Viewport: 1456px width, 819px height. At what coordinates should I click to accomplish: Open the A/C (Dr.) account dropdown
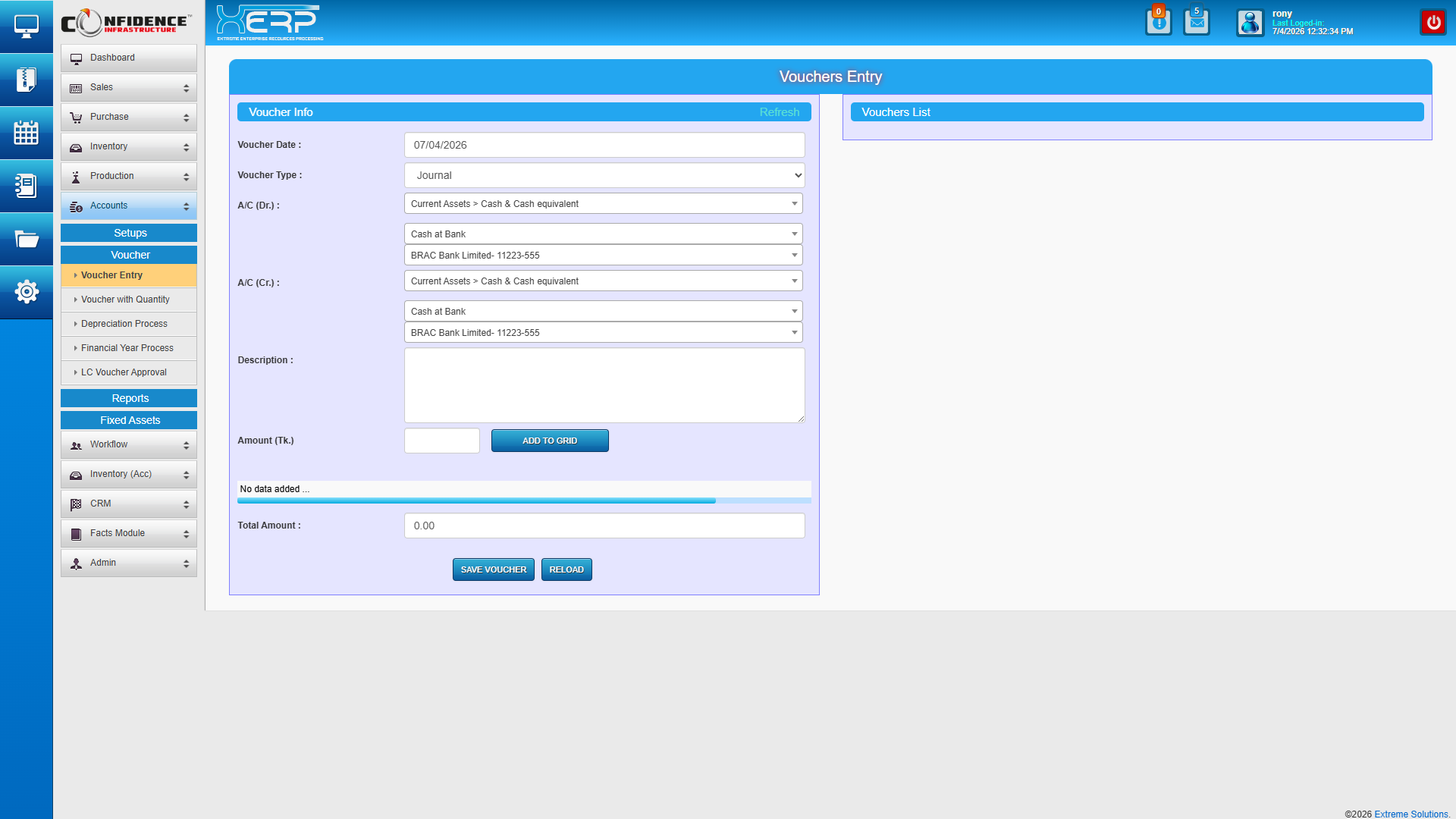(603, 203)
